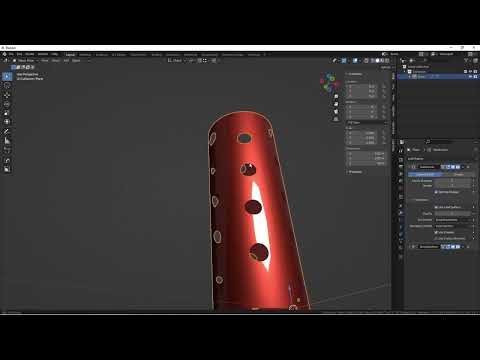Open the View Layer properties tab
Image resolution: width=480 pixels, height=360 pixels.
pos(401,174)
